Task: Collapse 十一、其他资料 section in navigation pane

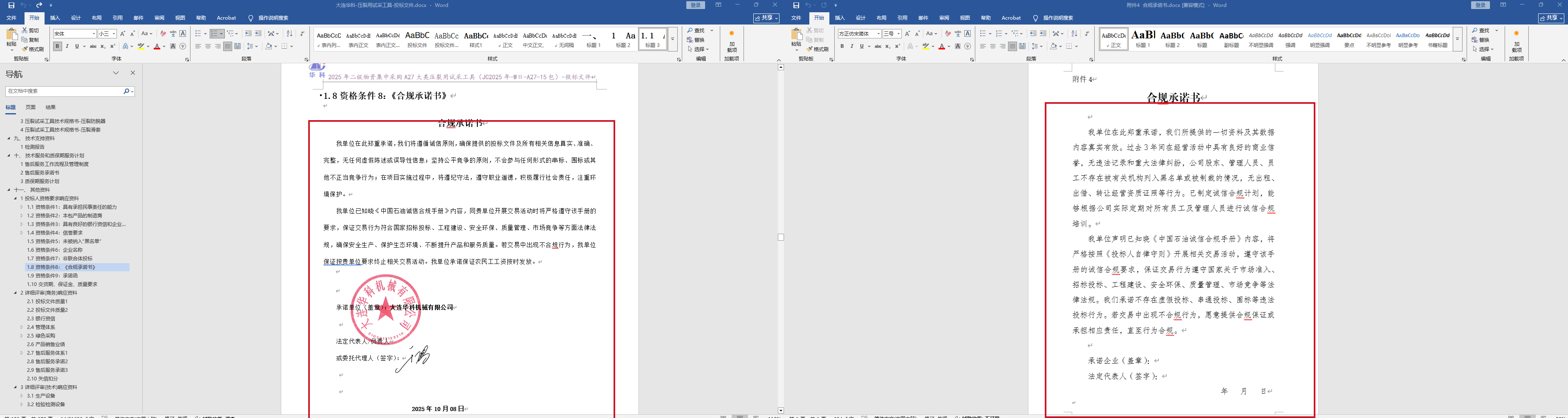Action: coord(9,190)
